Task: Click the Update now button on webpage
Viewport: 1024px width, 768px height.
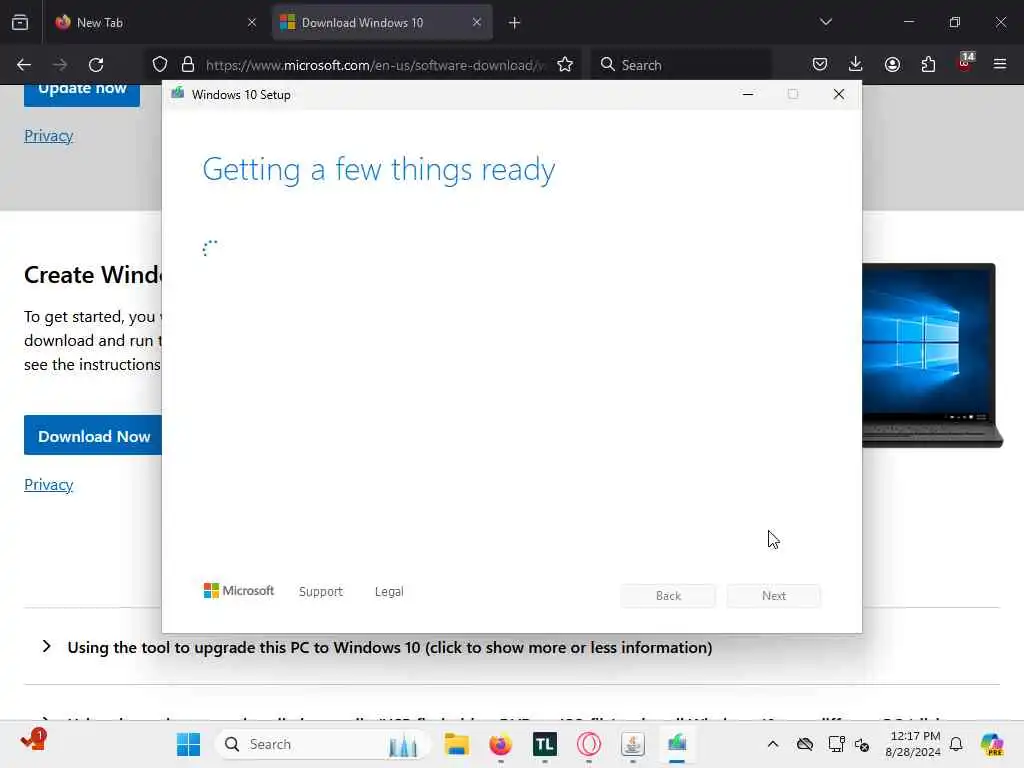Action: click(x=82, y=93)
